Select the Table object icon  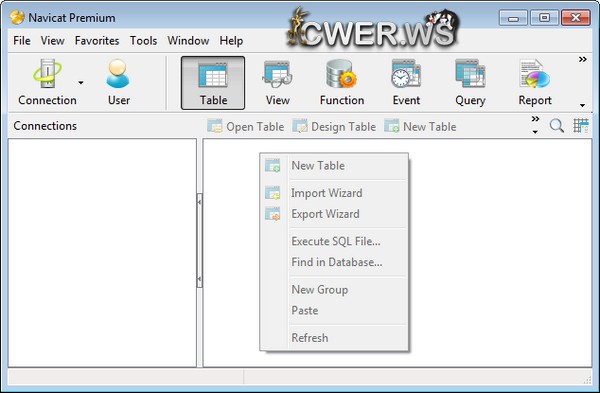(x=213, y=83)
